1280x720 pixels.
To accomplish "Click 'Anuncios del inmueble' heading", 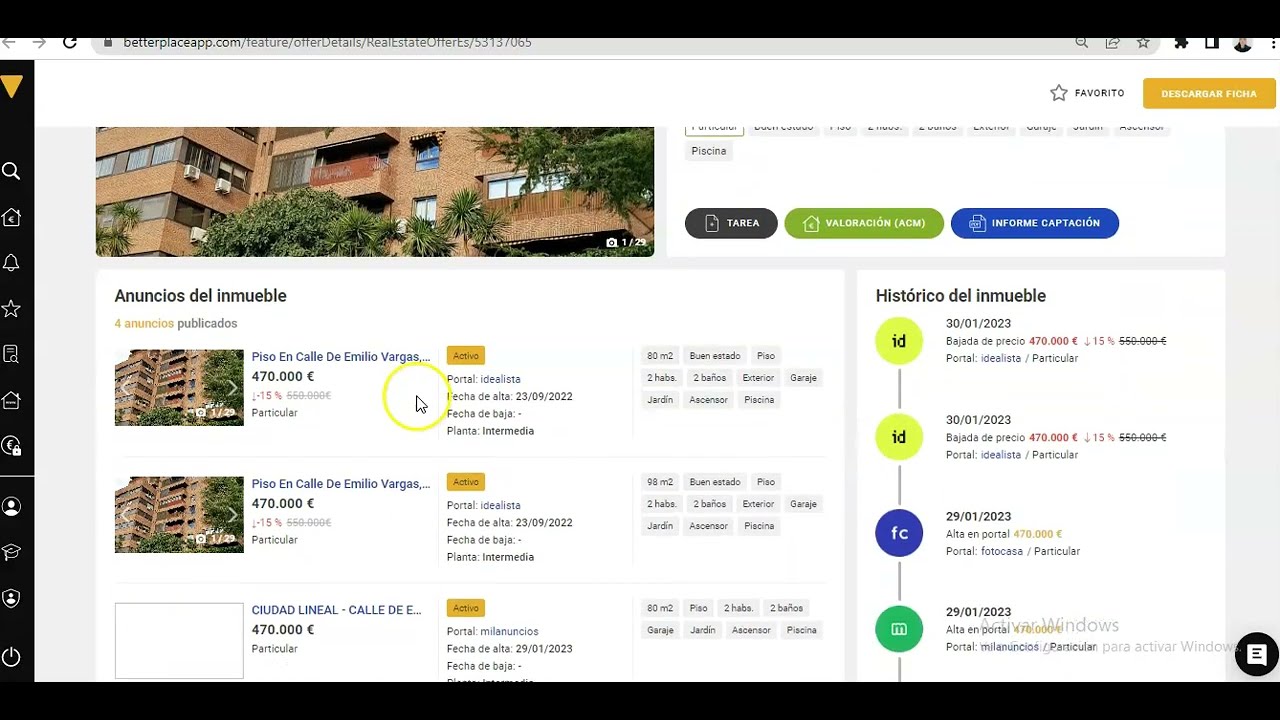I will tap(201, 296).
